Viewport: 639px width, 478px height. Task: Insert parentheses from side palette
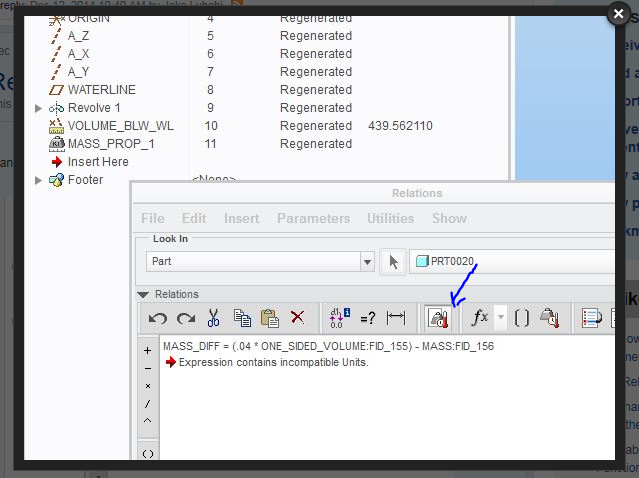click(x=148, y=454)
